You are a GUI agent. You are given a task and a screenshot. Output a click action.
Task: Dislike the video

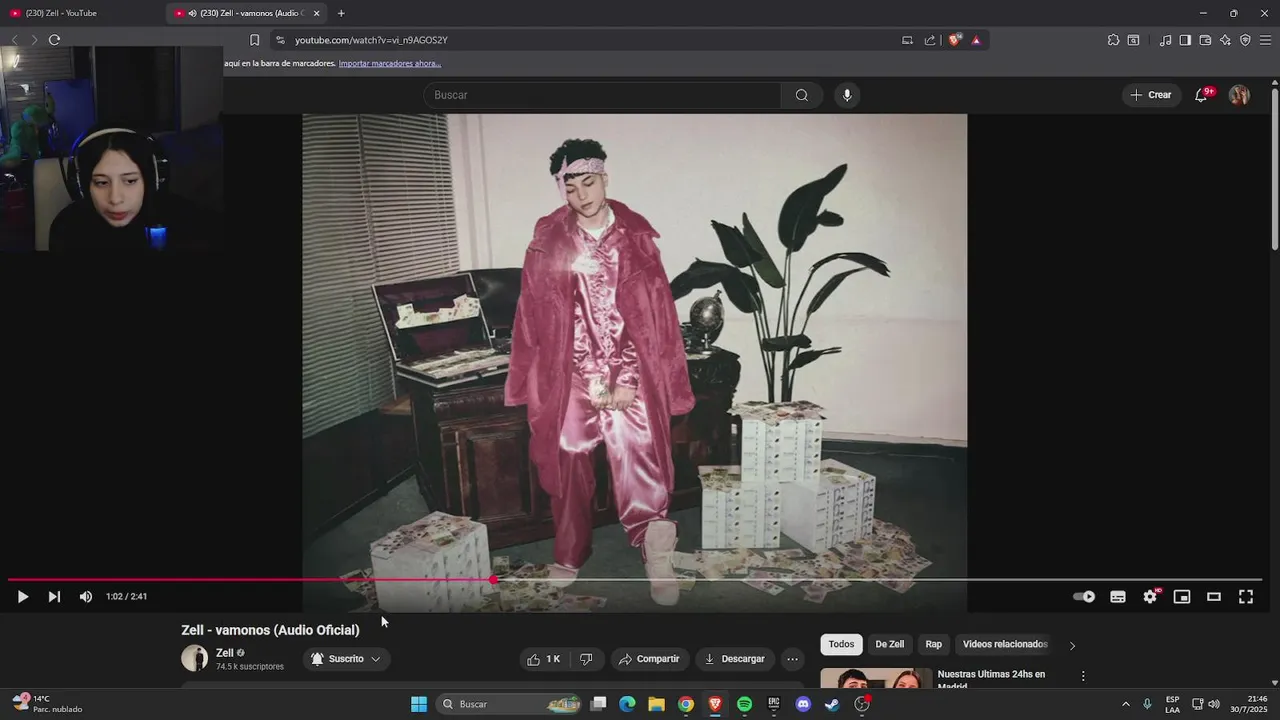(x=586, y=659)
